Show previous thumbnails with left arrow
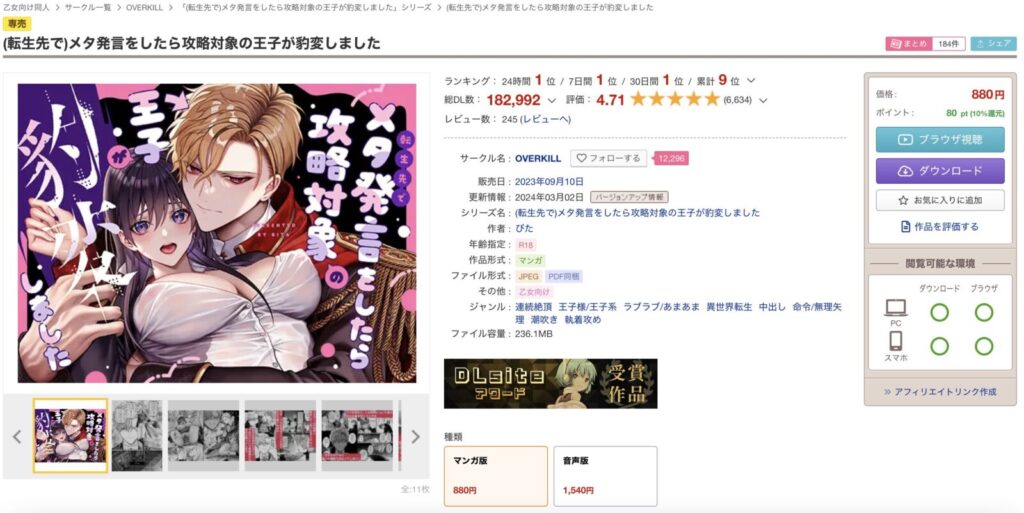This screenshot has height=513, width=1024. coord(18,437)
